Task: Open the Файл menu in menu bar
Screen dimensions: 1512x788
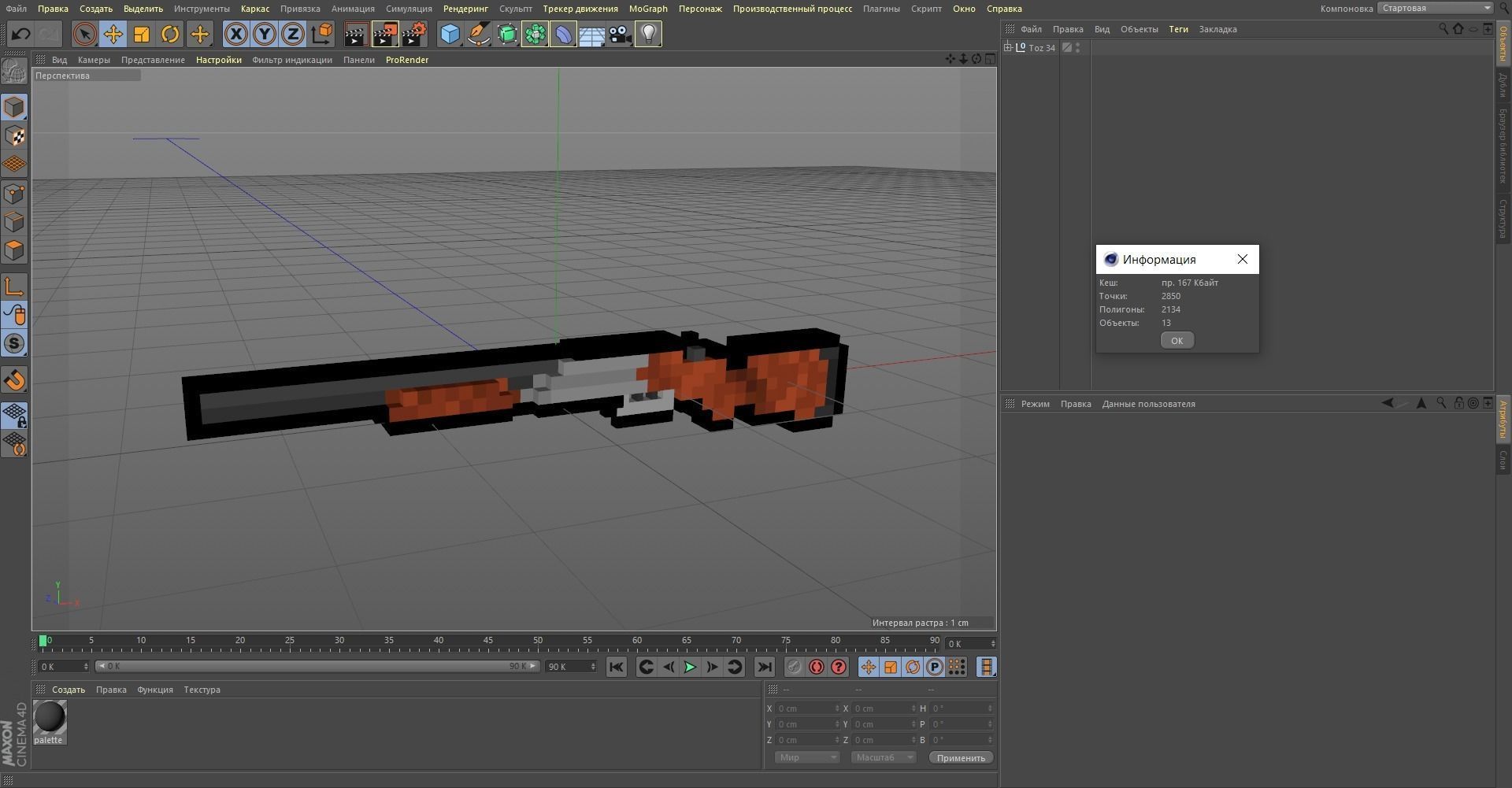Action: (16, 9)
